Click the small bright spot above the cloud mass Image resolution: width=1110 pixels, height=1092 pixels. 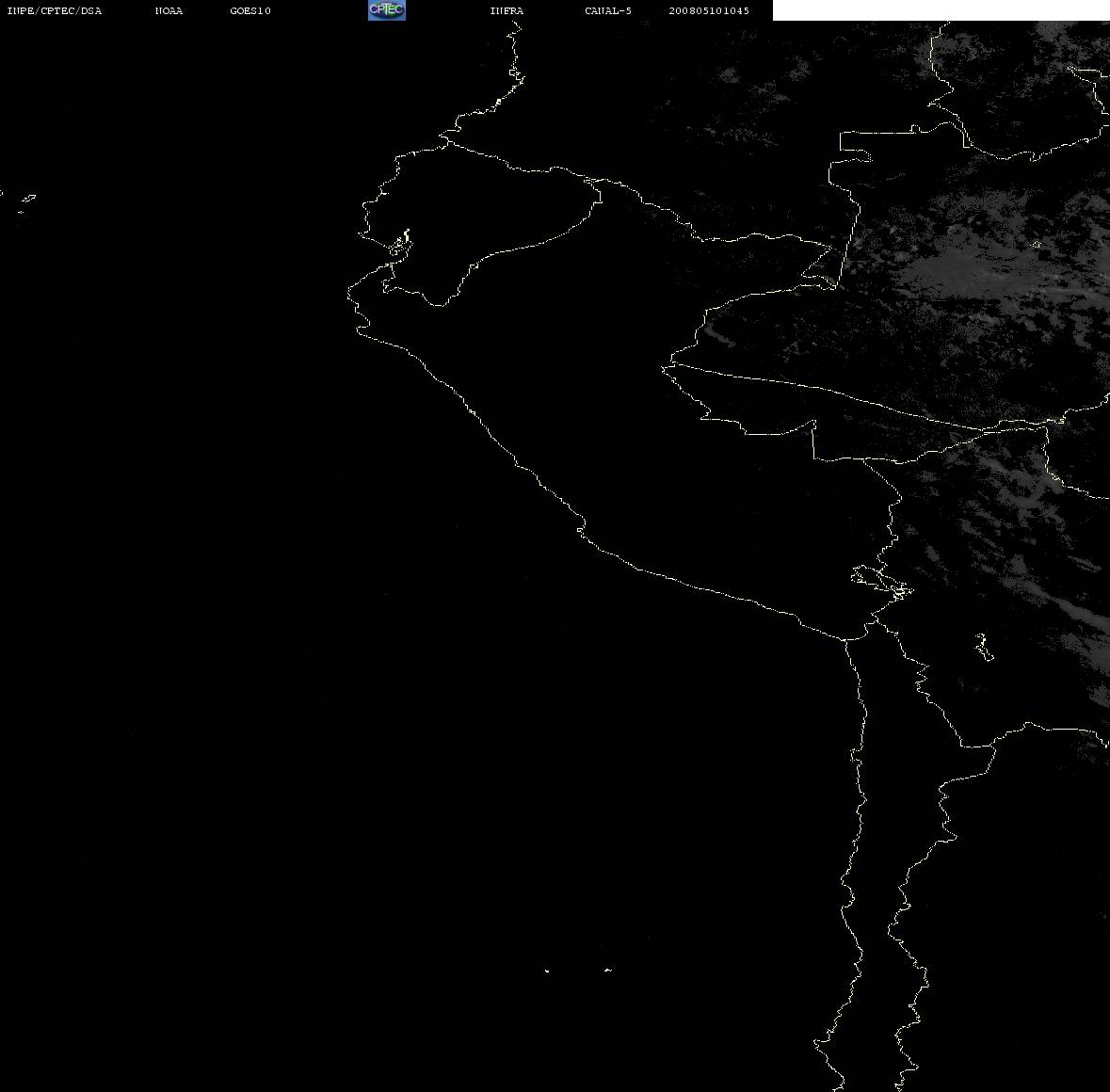pos(1038,244)
